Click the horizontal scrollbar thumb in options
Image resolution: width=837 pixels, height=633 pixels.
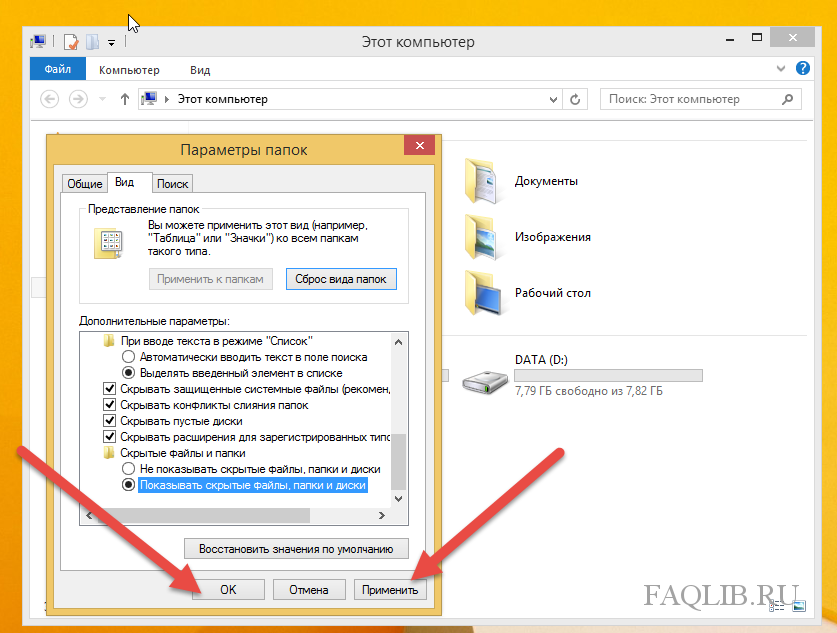click(203, 516)
